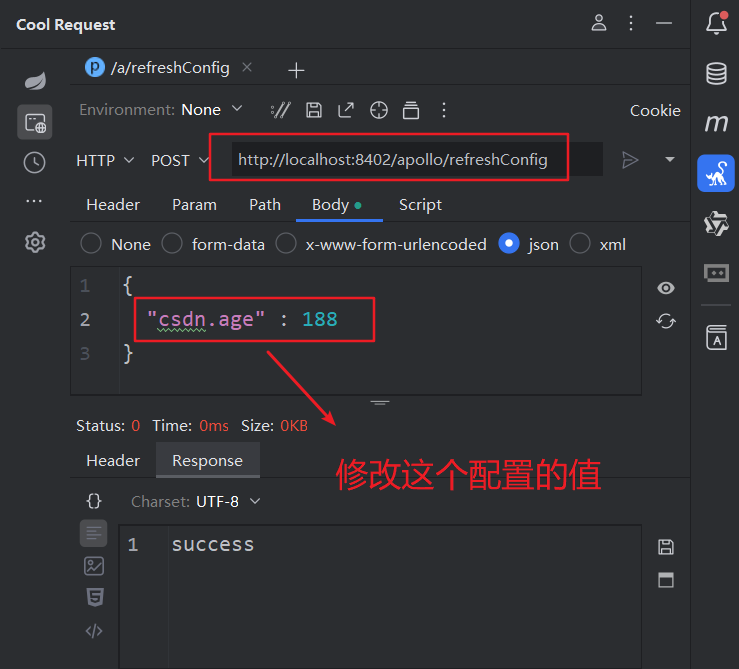The image size is (739, 669).
Task: Open the vertical dots options in title bar
Action: click(631, 23)
